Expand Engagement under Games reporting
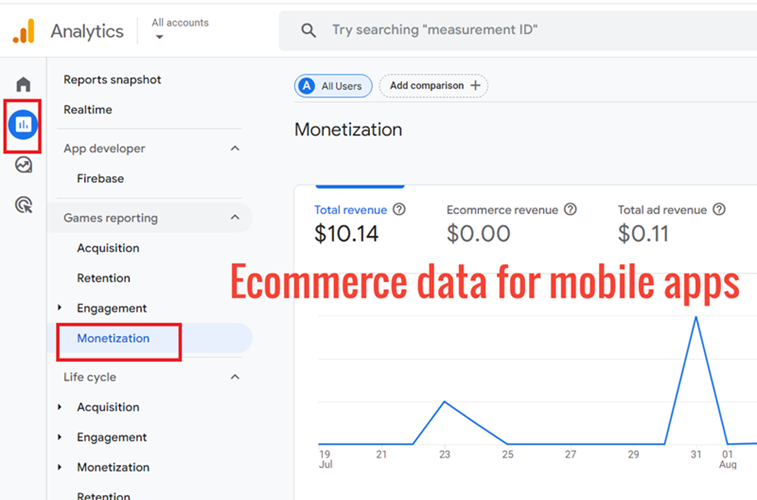757x500 pixels. point(59,307)
